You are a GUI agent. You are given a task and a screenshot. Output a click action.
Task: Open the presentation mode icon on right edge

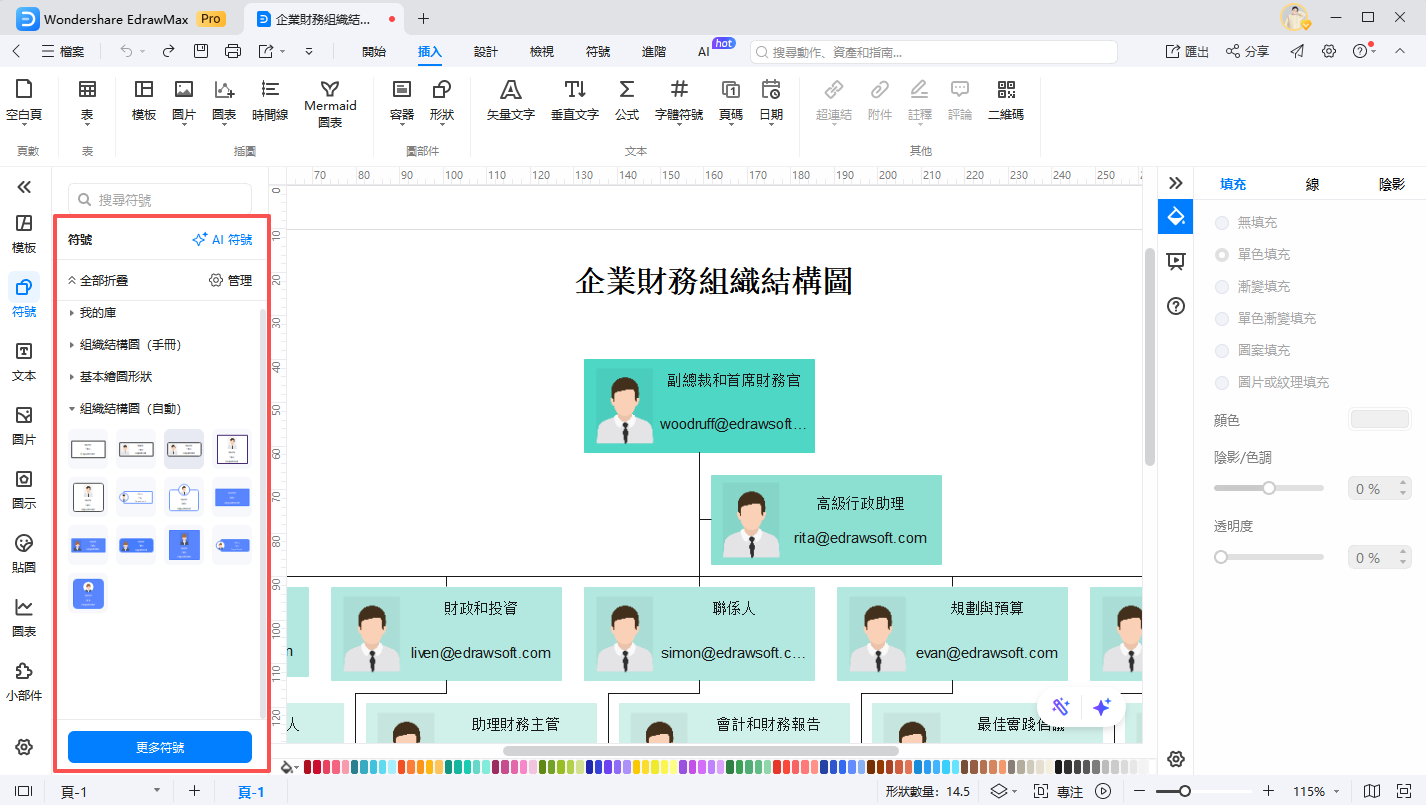pos(1175,260)
